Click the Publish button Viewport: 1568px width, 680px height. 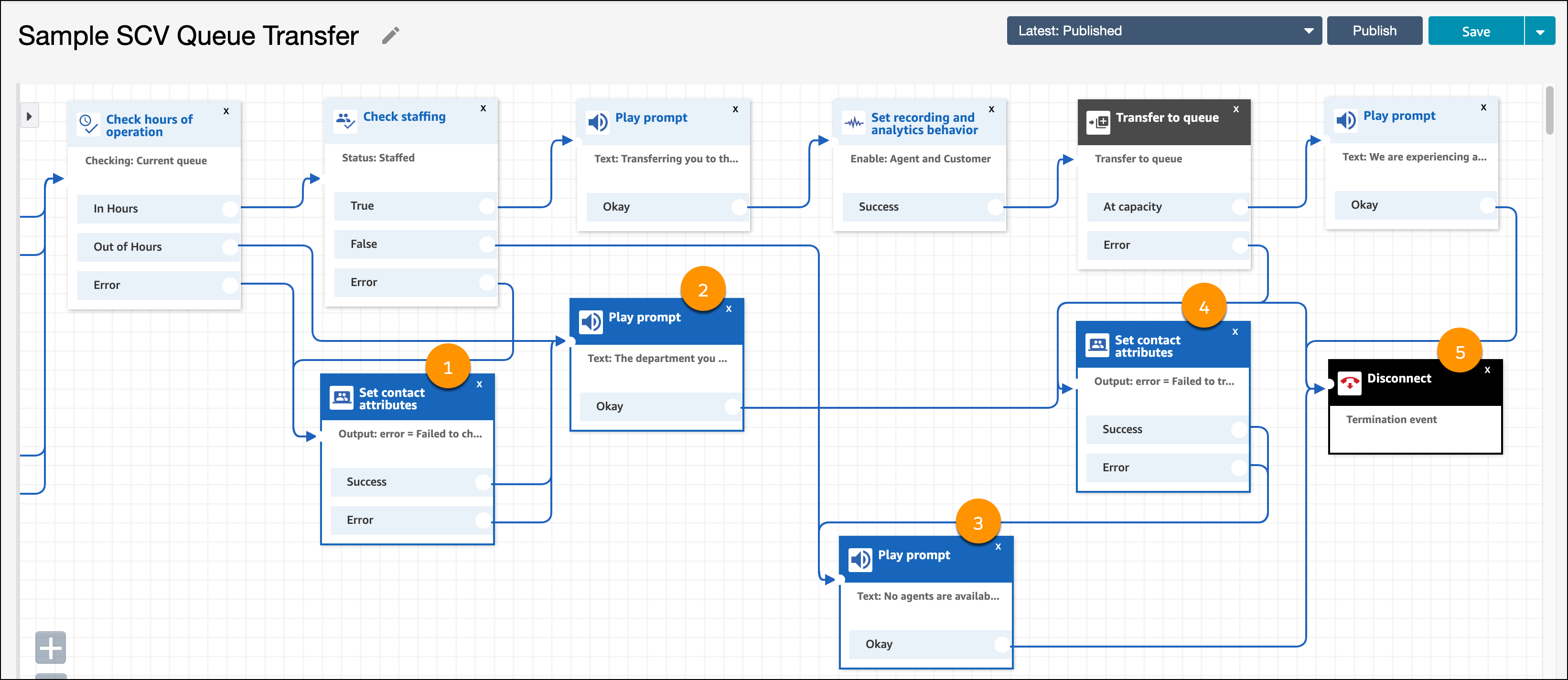coord(1374,31)
